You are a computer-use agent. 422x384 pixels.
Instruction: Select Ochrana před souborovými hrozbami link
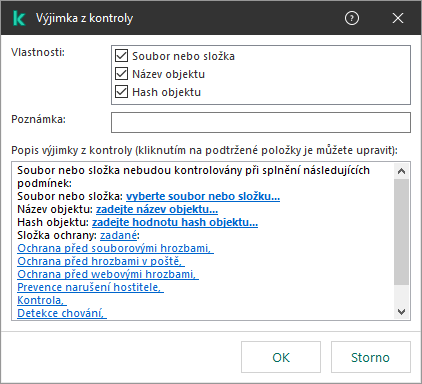(115, 248)
